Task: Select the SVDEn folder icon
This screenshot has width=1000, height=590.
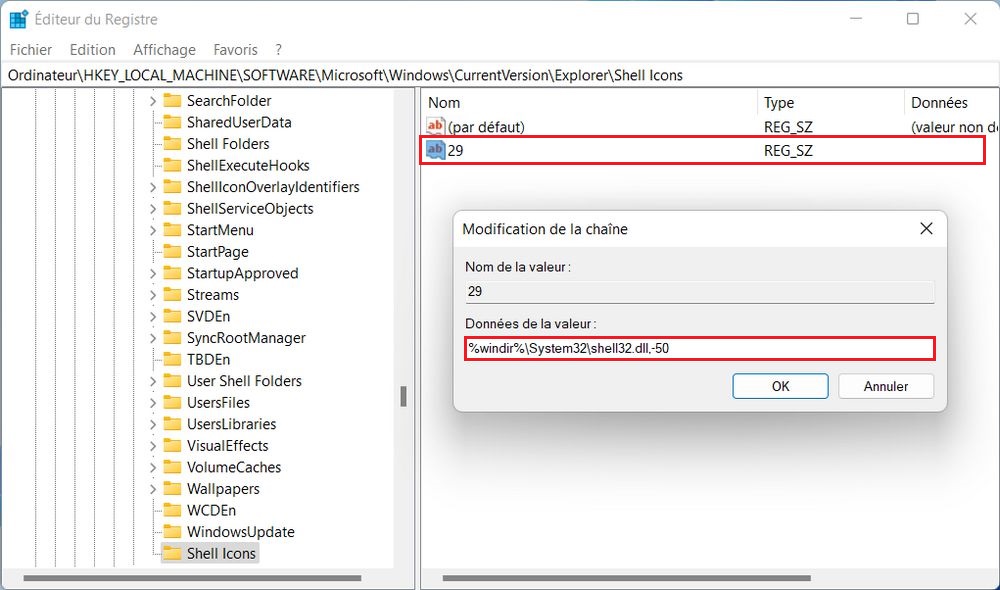Action: (x=172, y=316)
